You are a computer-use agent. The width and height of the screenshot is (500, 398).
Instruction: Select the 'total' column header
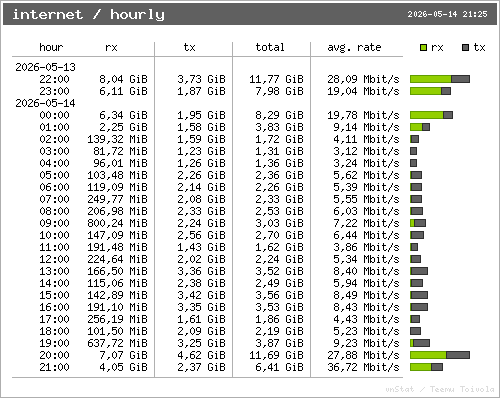click(x=270, y=47)
